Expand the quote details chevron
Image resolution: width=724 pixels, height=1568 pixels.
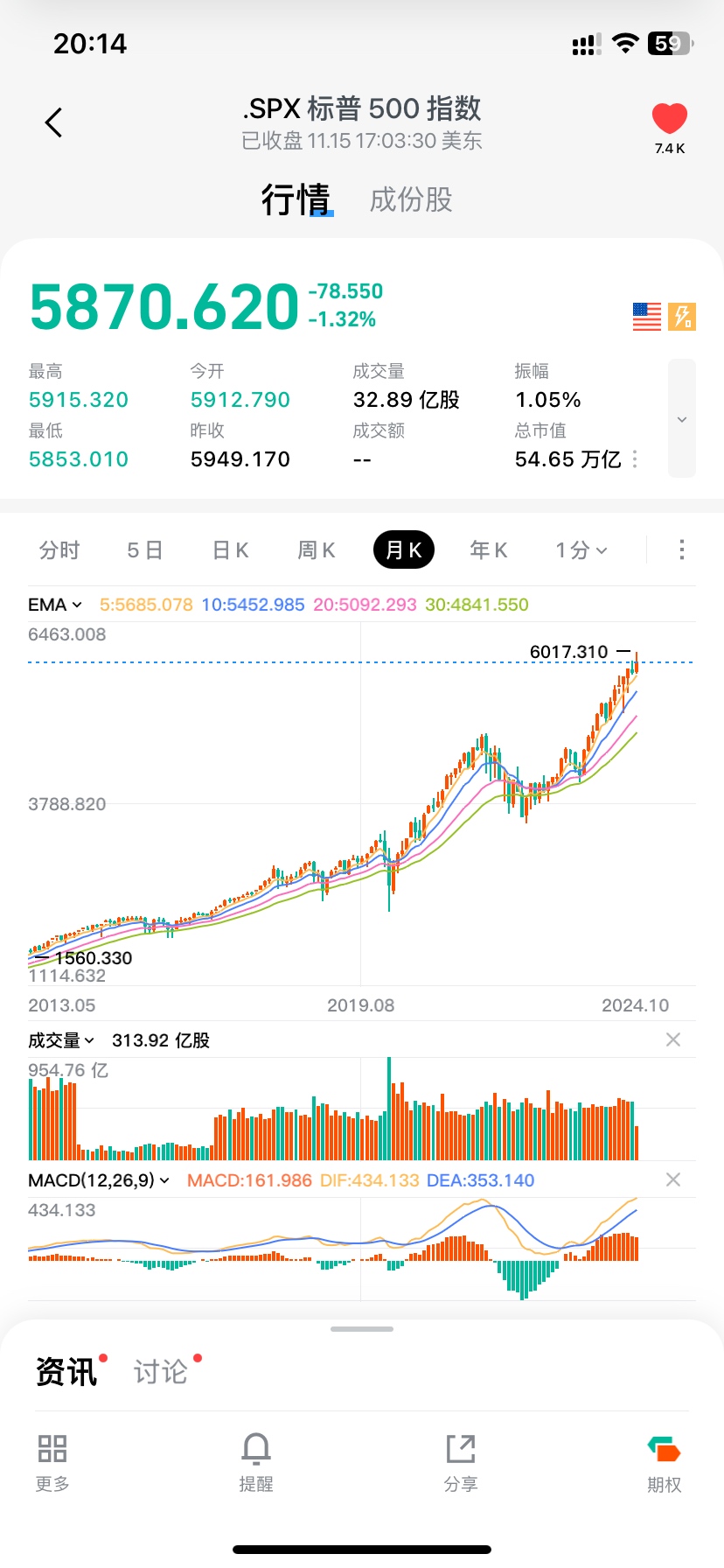tap(682, 419)
